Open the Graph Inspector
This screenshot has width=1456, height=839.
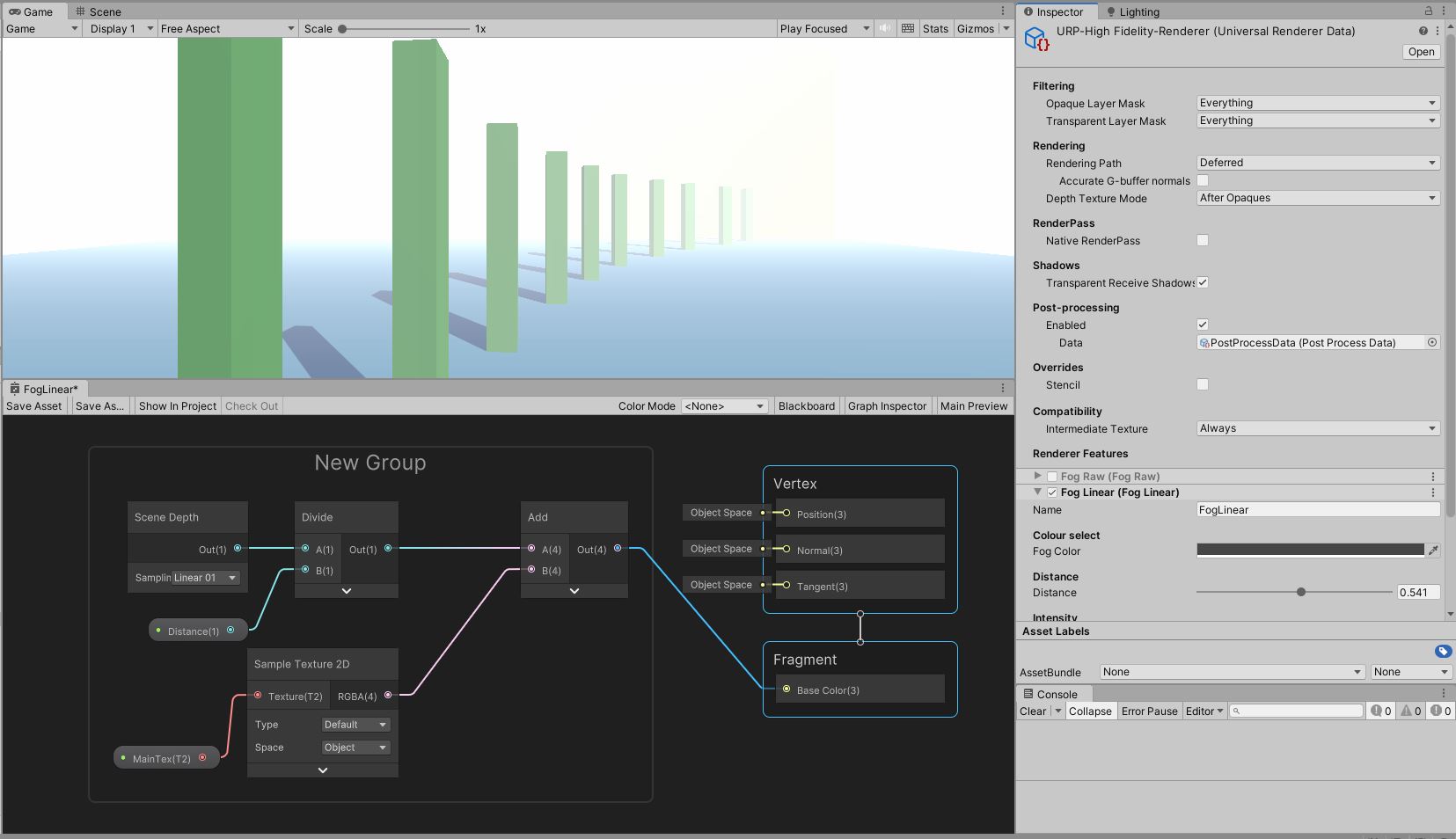[888, 405]
